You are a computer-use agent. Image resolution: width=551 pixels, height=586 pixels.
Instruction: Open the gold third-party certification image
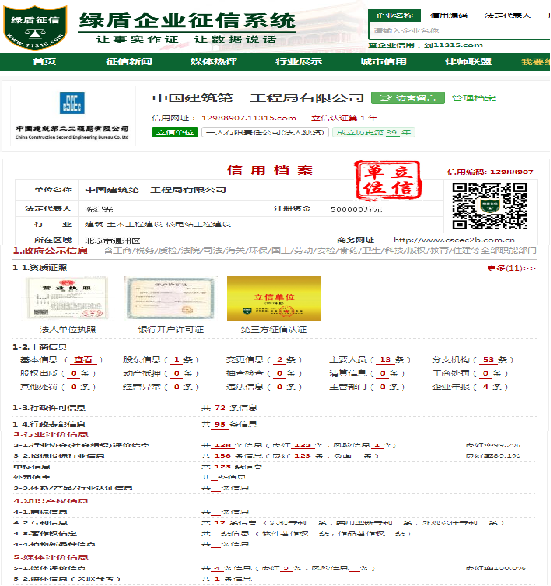pyautogui.click(x=274, y=298)
